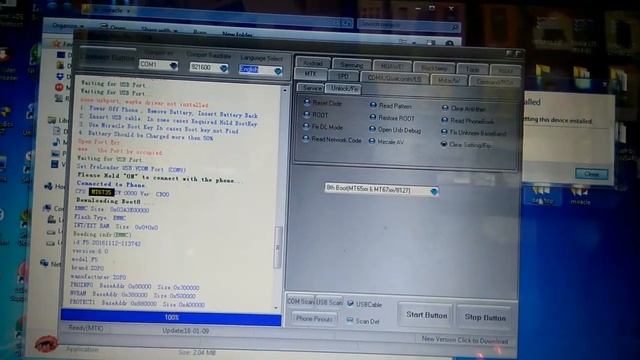
Task: Click the log scrollbar up arrow
Action: coord(284,90)
